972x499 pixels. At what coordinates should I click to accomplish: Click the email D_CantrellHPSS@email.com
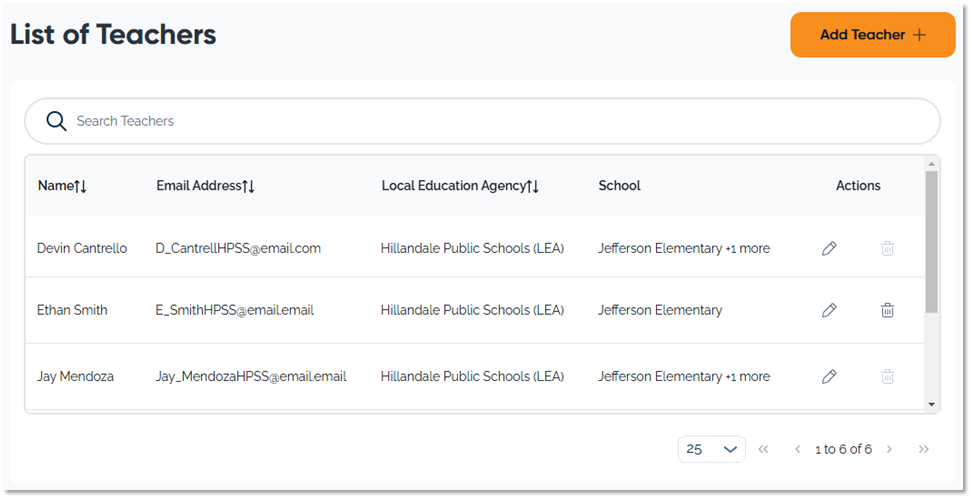pyautogui.click(x=238, y=249)
